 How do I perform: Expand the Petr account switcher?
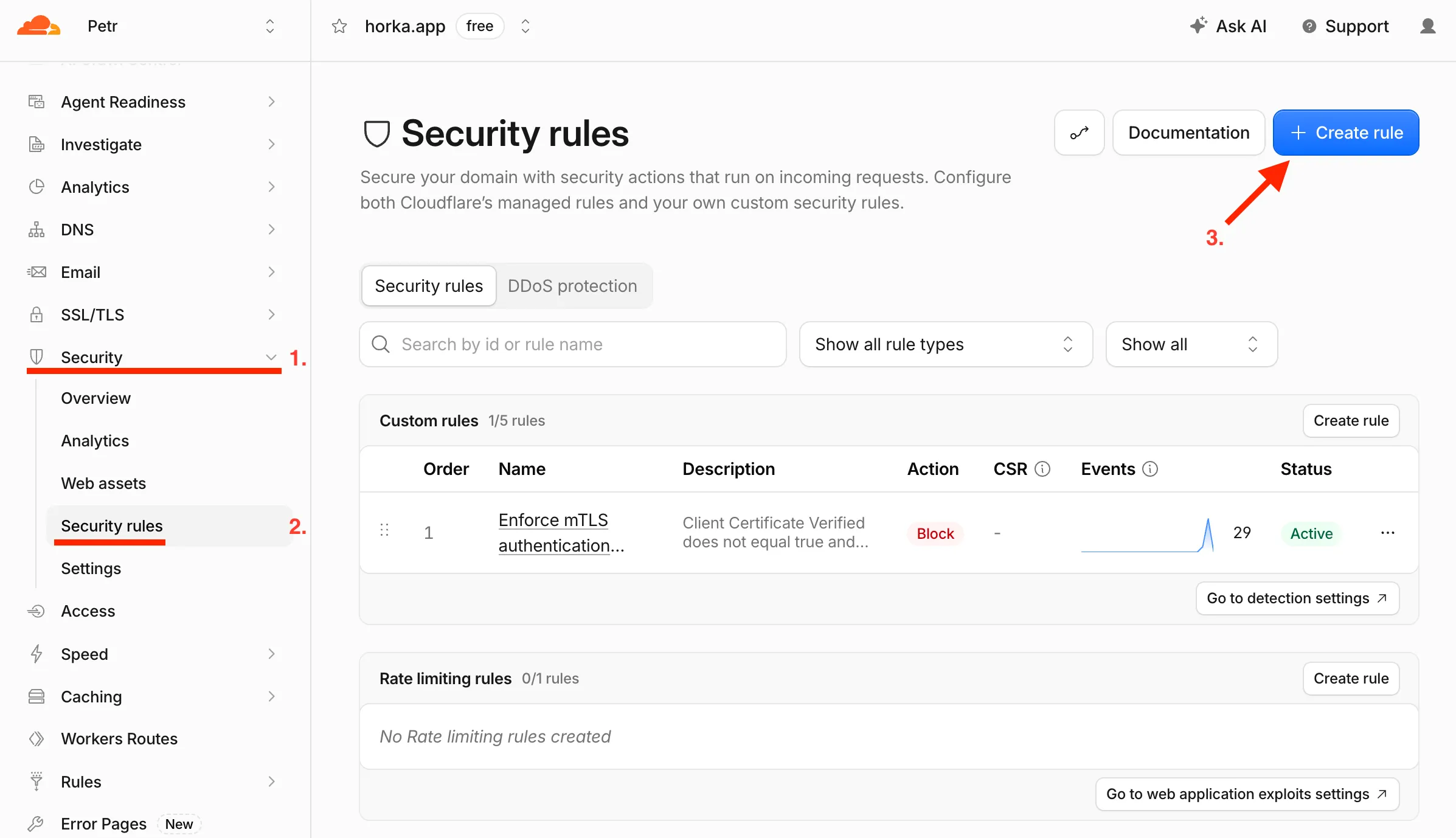(270, 26)
